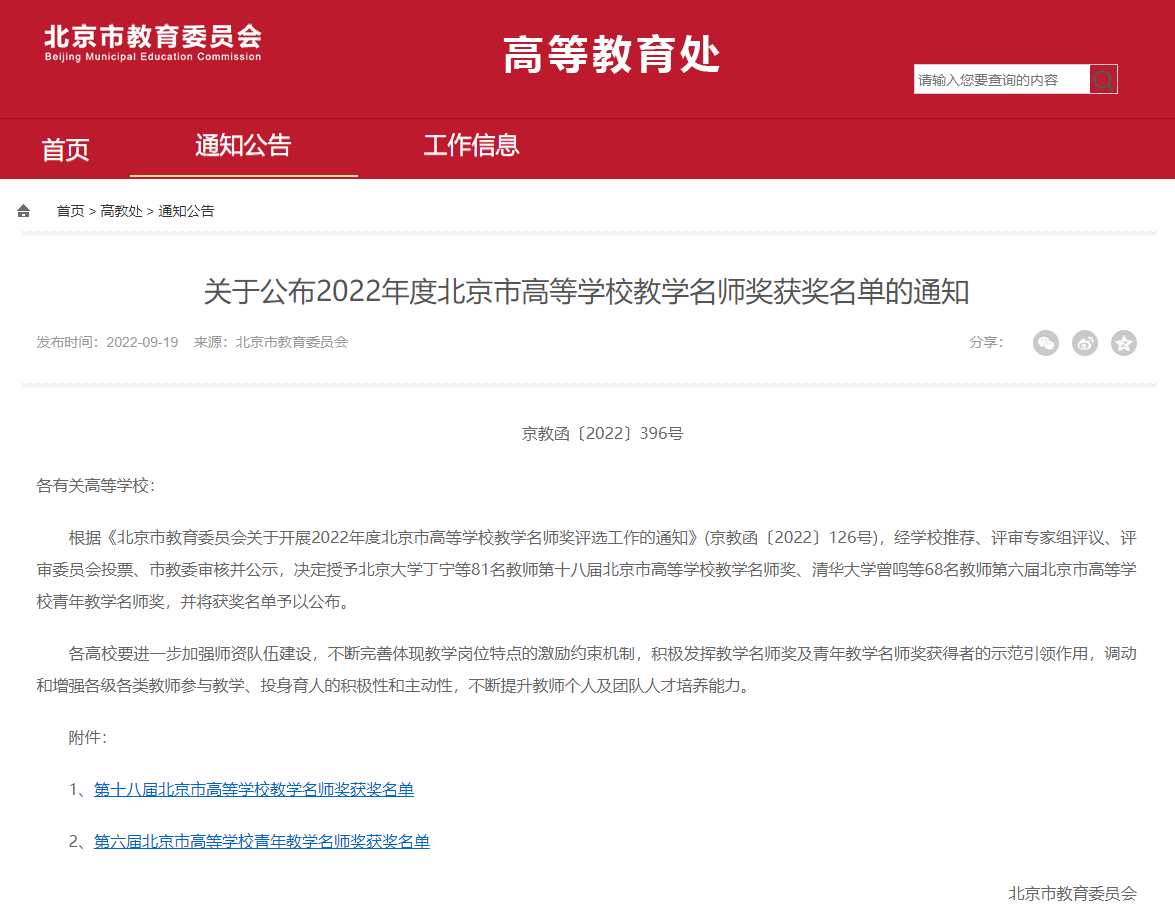
Task: Switch to the 工作信息 navigation tab
Action: 471,146
